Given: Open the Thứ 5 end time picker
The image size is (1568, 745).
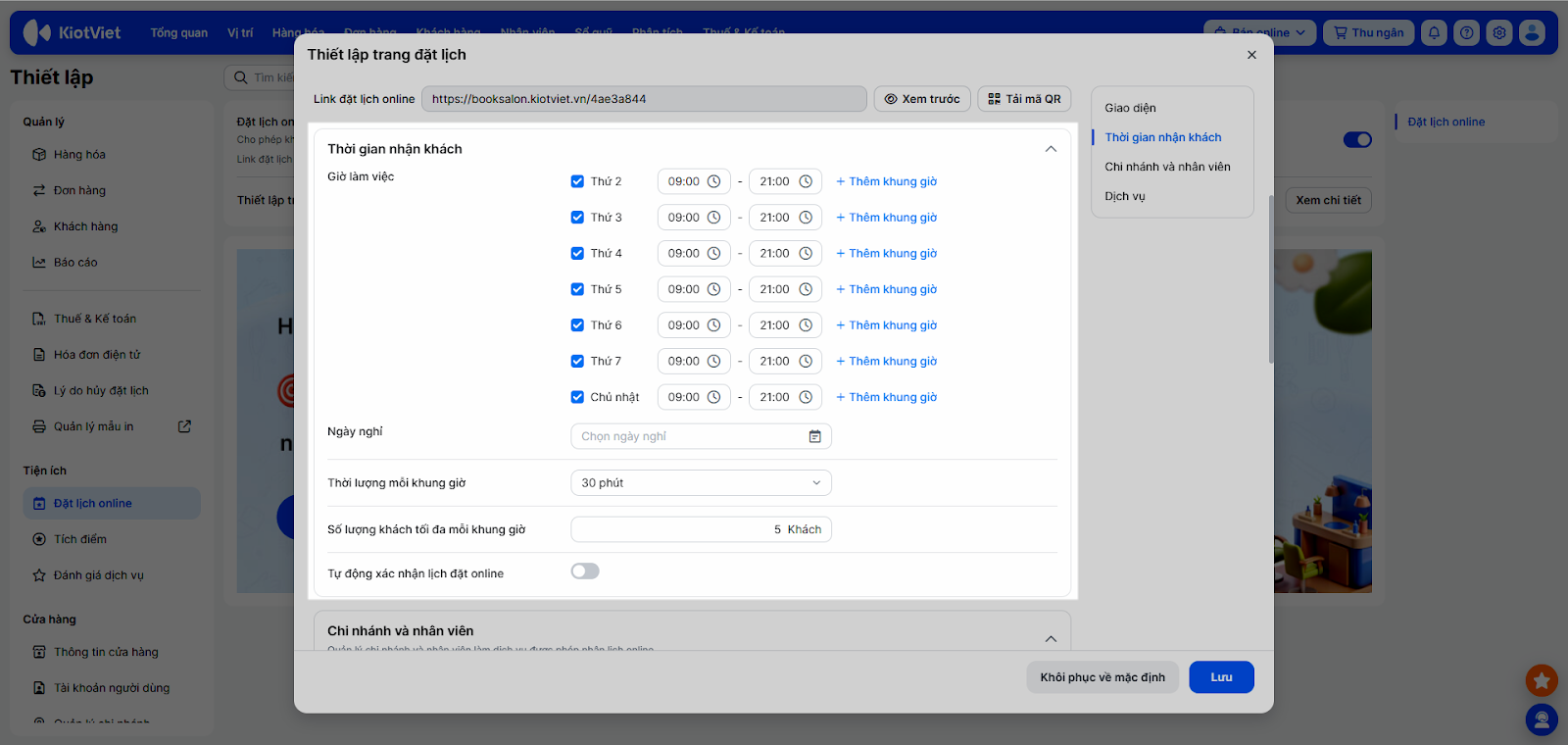Looking at the screenshot, I should click(785, 289).
